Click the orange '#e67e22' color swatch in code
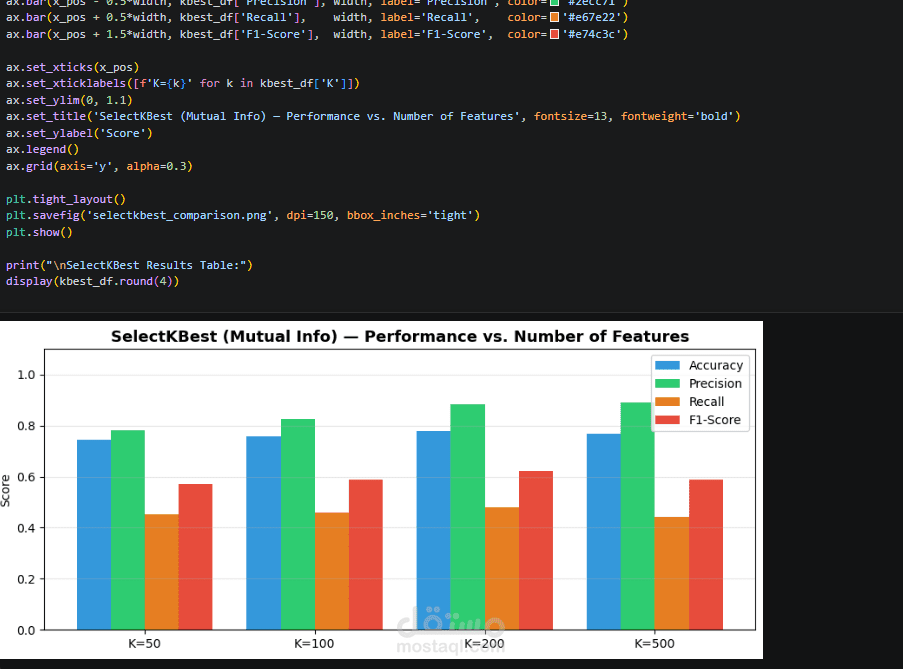The image size is (903, 669). coord(554,17)
